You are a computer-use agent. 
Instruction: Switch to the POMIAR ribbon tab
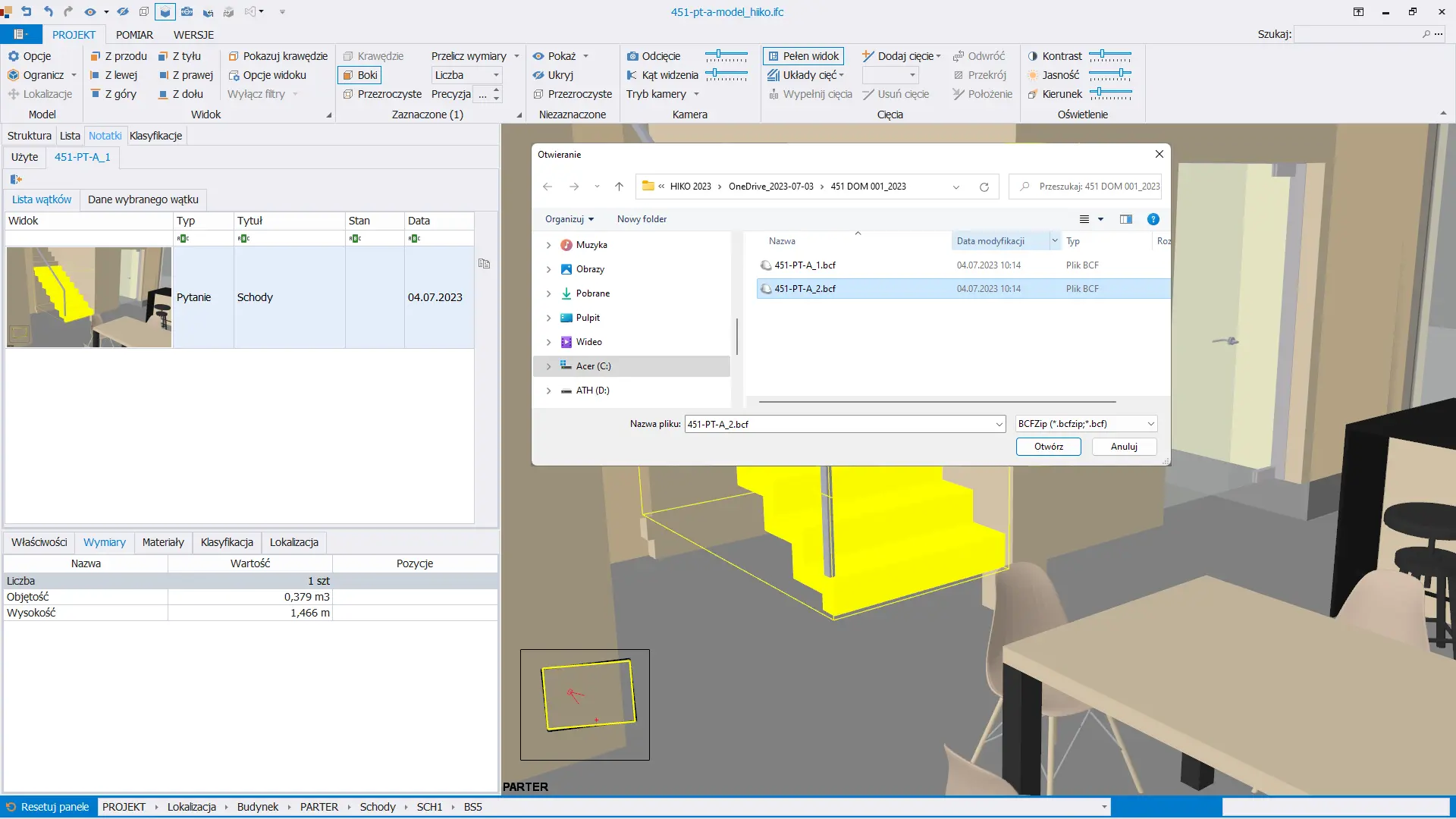point(134,35)
